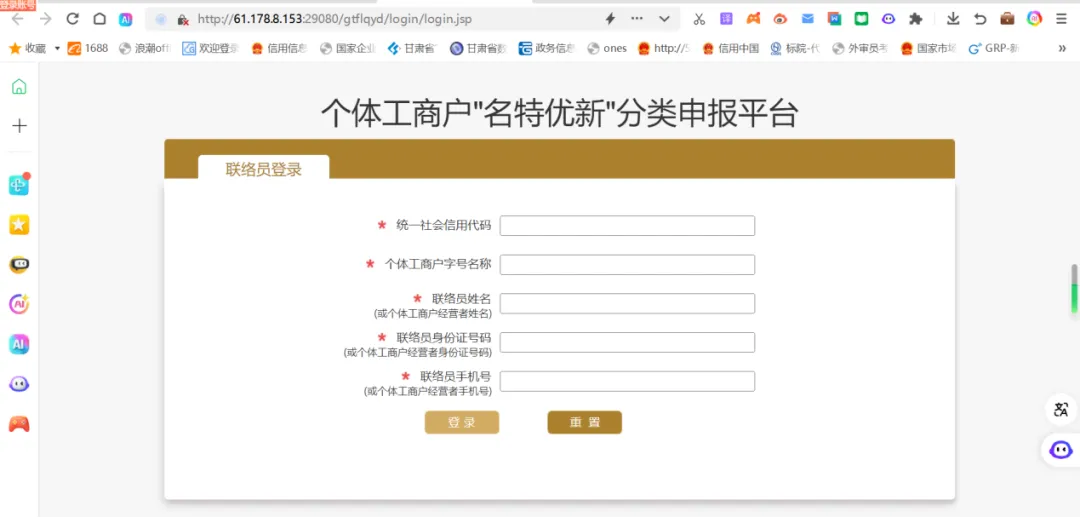This screenshot has height=517, width=1080.
Task: Open the sidebar red game controller icon
Action: [19, 424]
